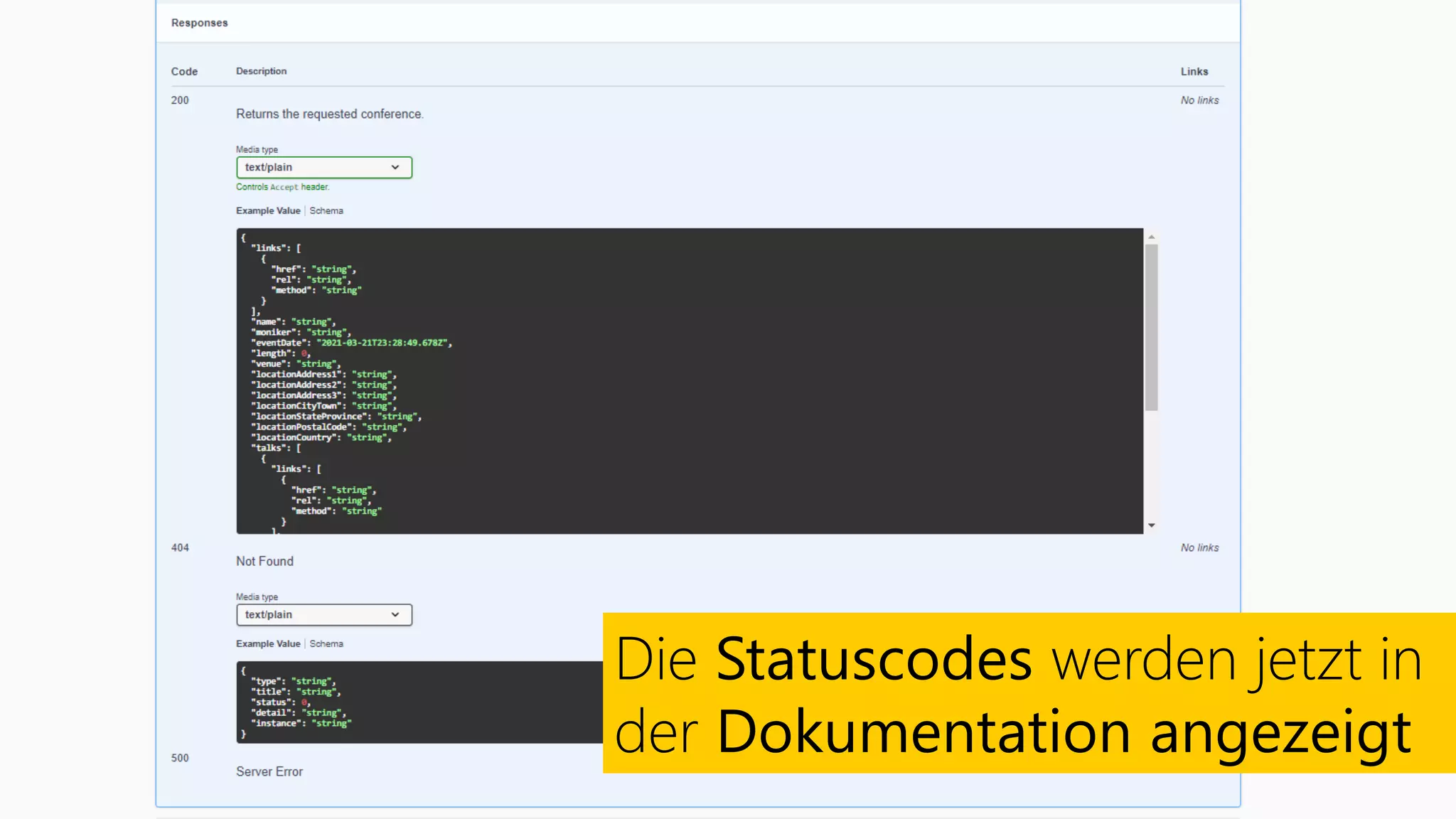Viewport: 1456px width, 819px height.
Task: Click the scroll down arrow of example box
Action: tap(1151, 525)
